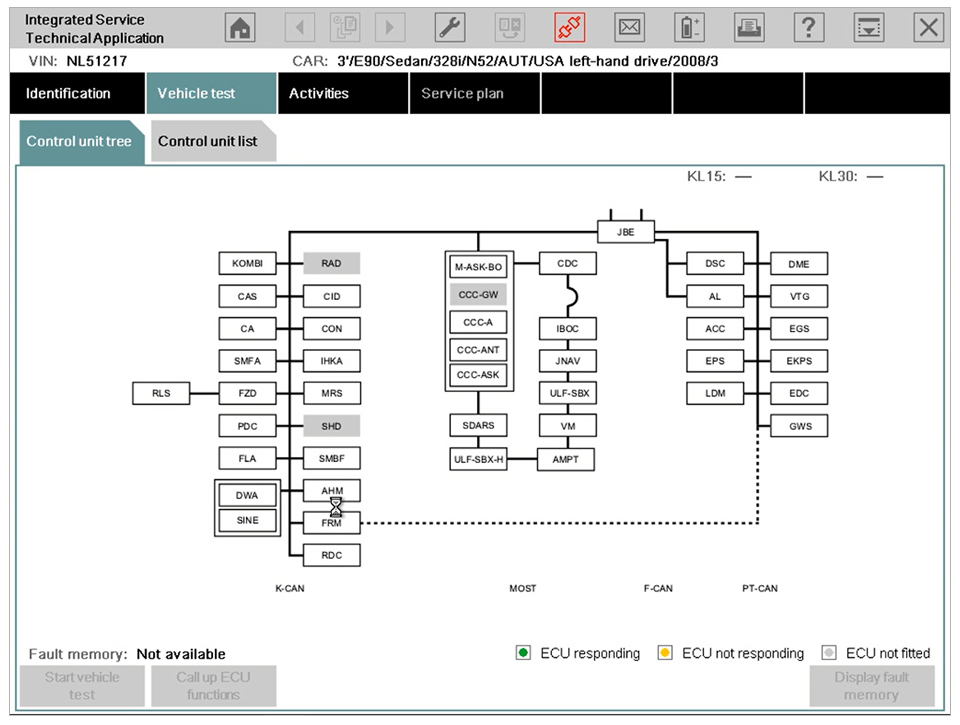960x725 pixels.
Task: Click the Display fault memory button
Action: [872, 686]
